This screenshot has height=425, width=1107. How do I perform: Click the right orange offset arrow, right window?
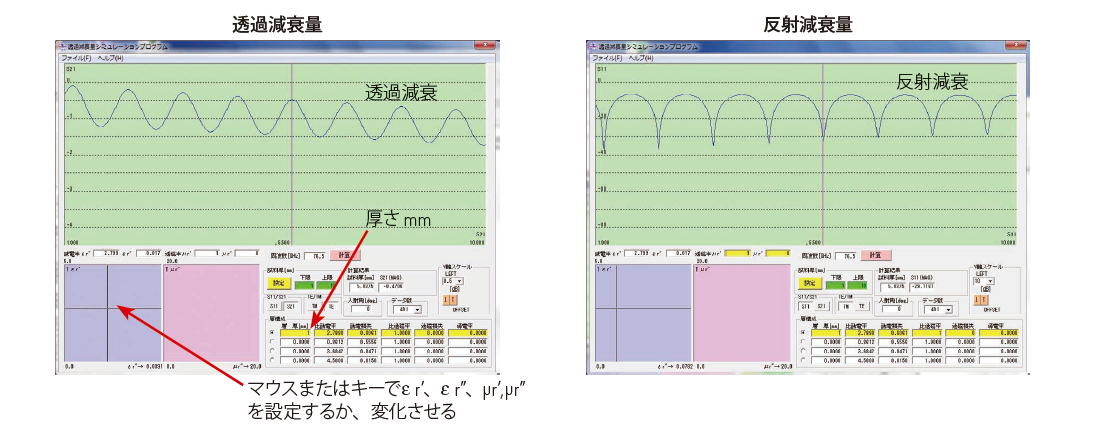coord(984,299)
